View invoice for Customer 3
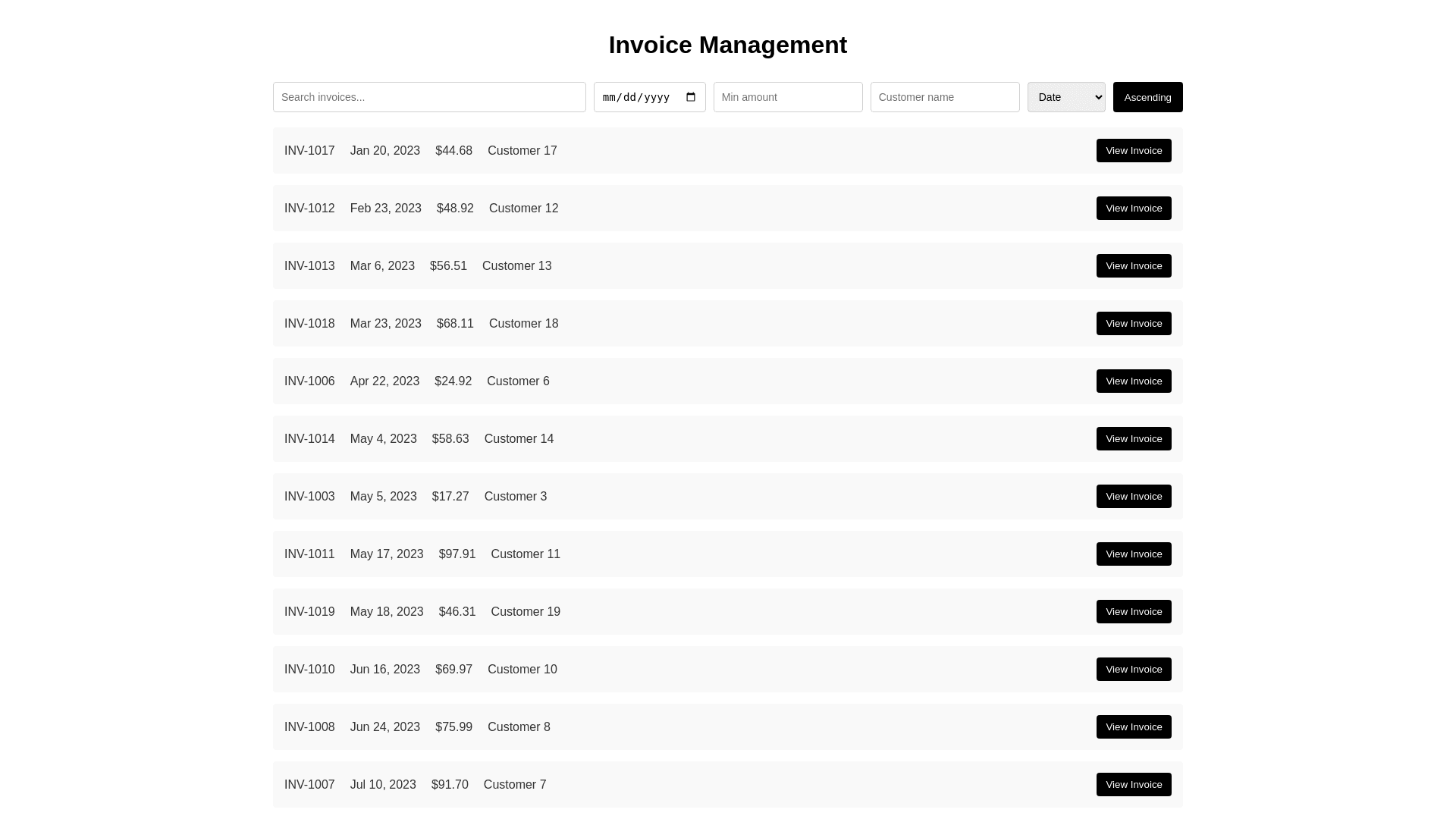 [x=1133, y=497]
